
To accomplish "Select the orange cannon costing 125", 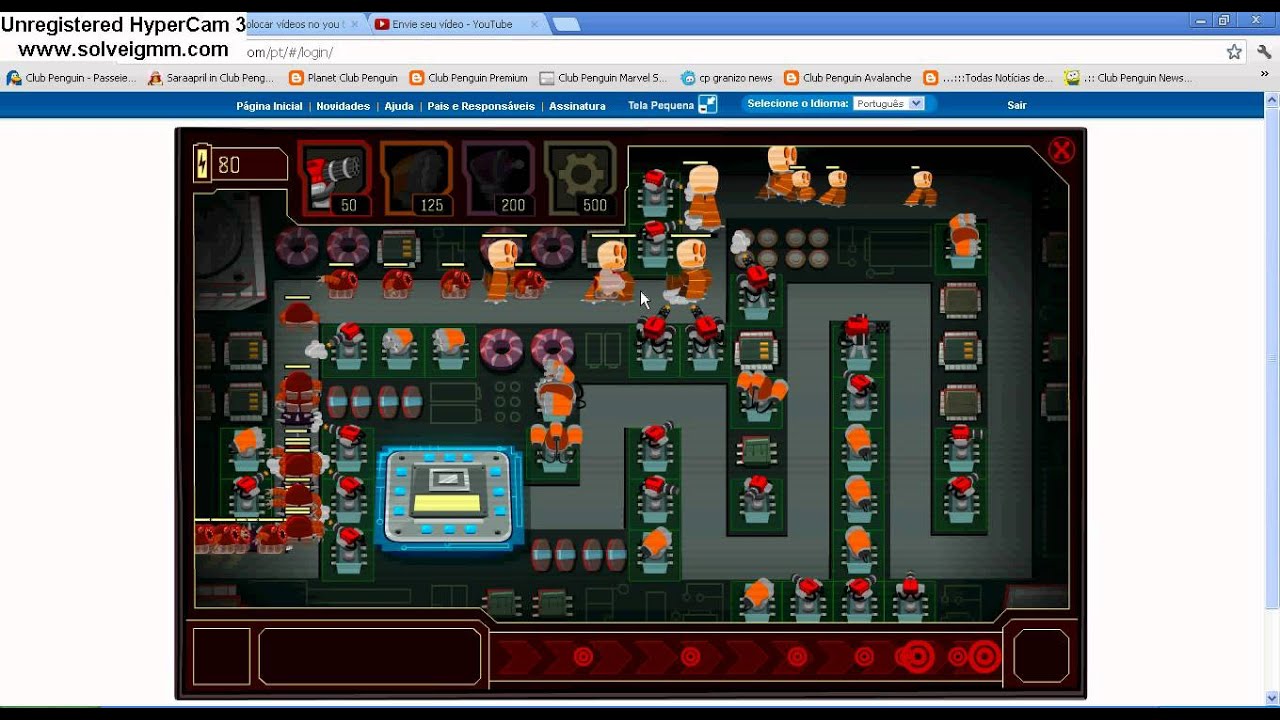I will (x=416, y=178).
